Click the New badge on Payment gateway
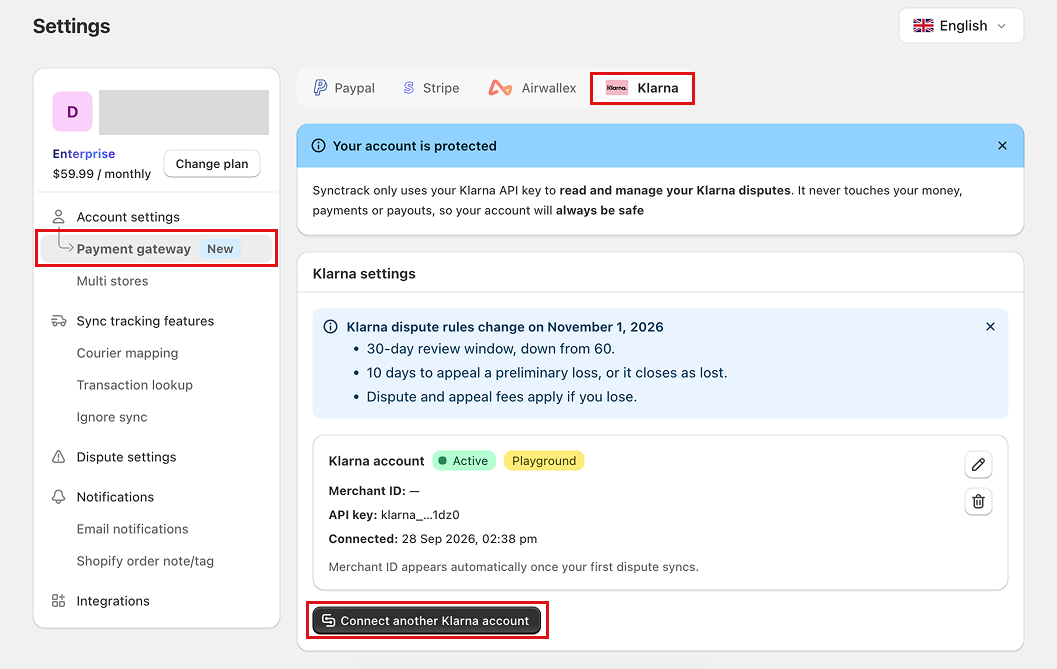Screen dimensions: 1057x669 pos(220,249)
